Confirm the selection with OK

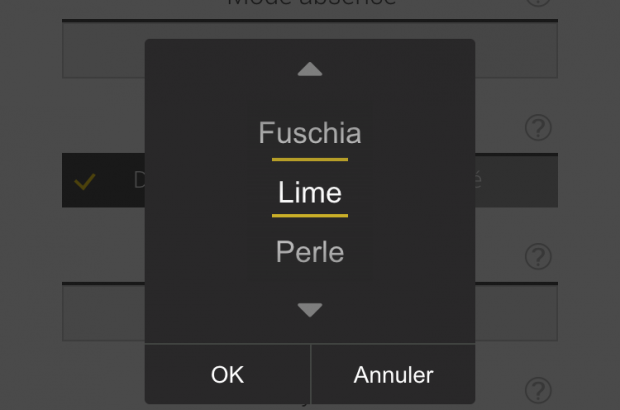click(x=227, y=375)
